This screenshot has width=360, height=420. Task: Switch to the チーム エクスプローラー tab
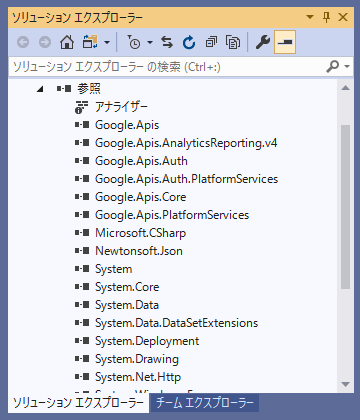205,402
